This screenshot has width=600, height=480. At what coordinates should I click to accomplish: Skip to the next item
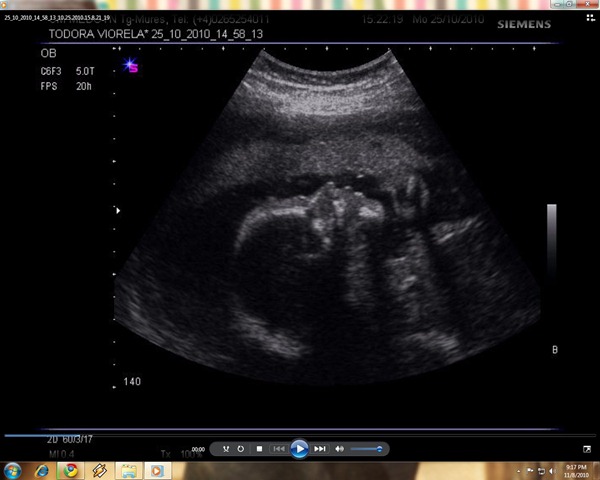click(x=320, y=449)
